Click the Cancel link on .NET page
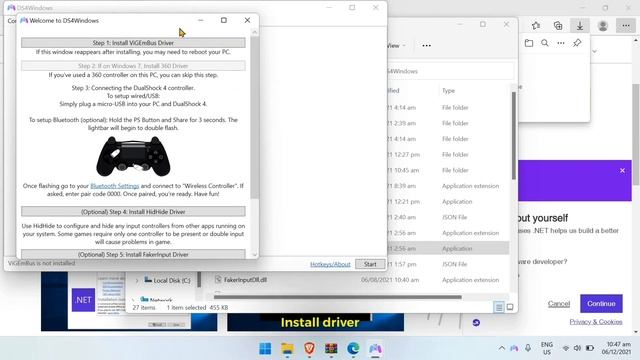Image resolution: width=640 pixels, height=360 pixels. point(559,304)
